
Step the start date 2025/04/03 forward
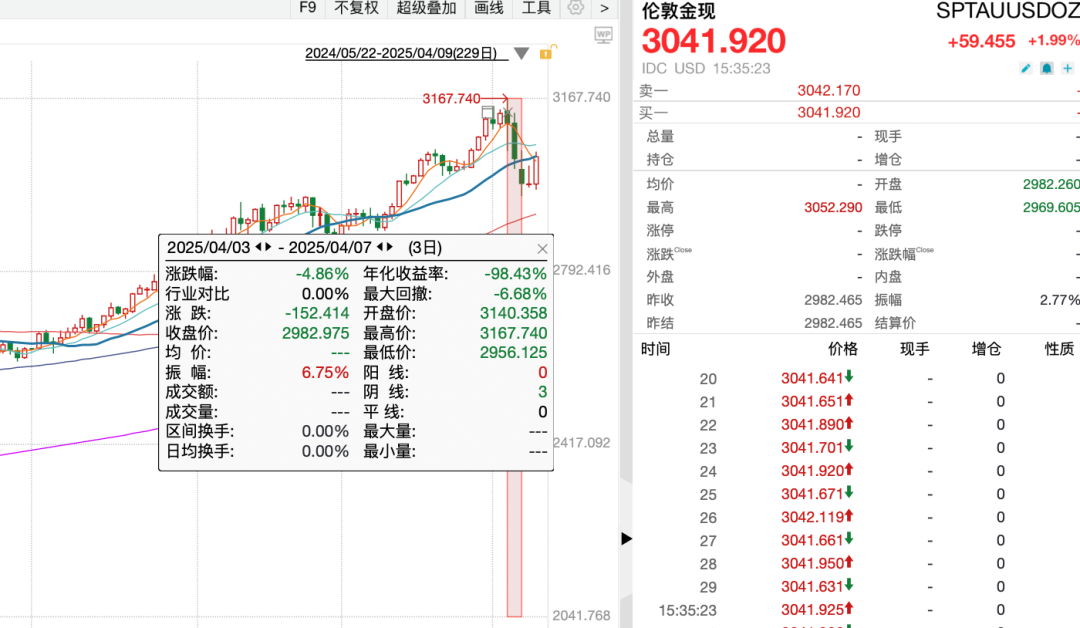(268, 247)
